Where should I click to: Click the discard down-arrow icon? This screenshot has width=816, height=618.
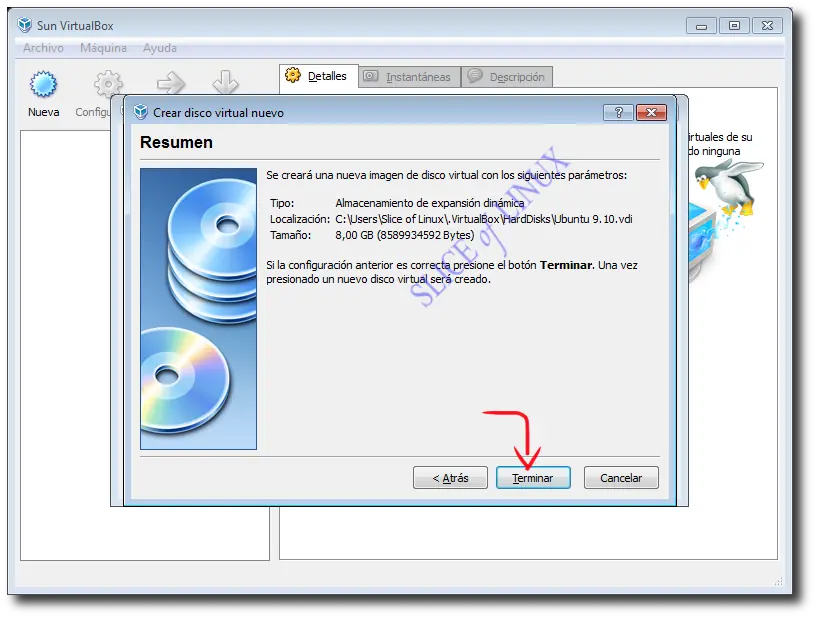(x=225, y=82)
